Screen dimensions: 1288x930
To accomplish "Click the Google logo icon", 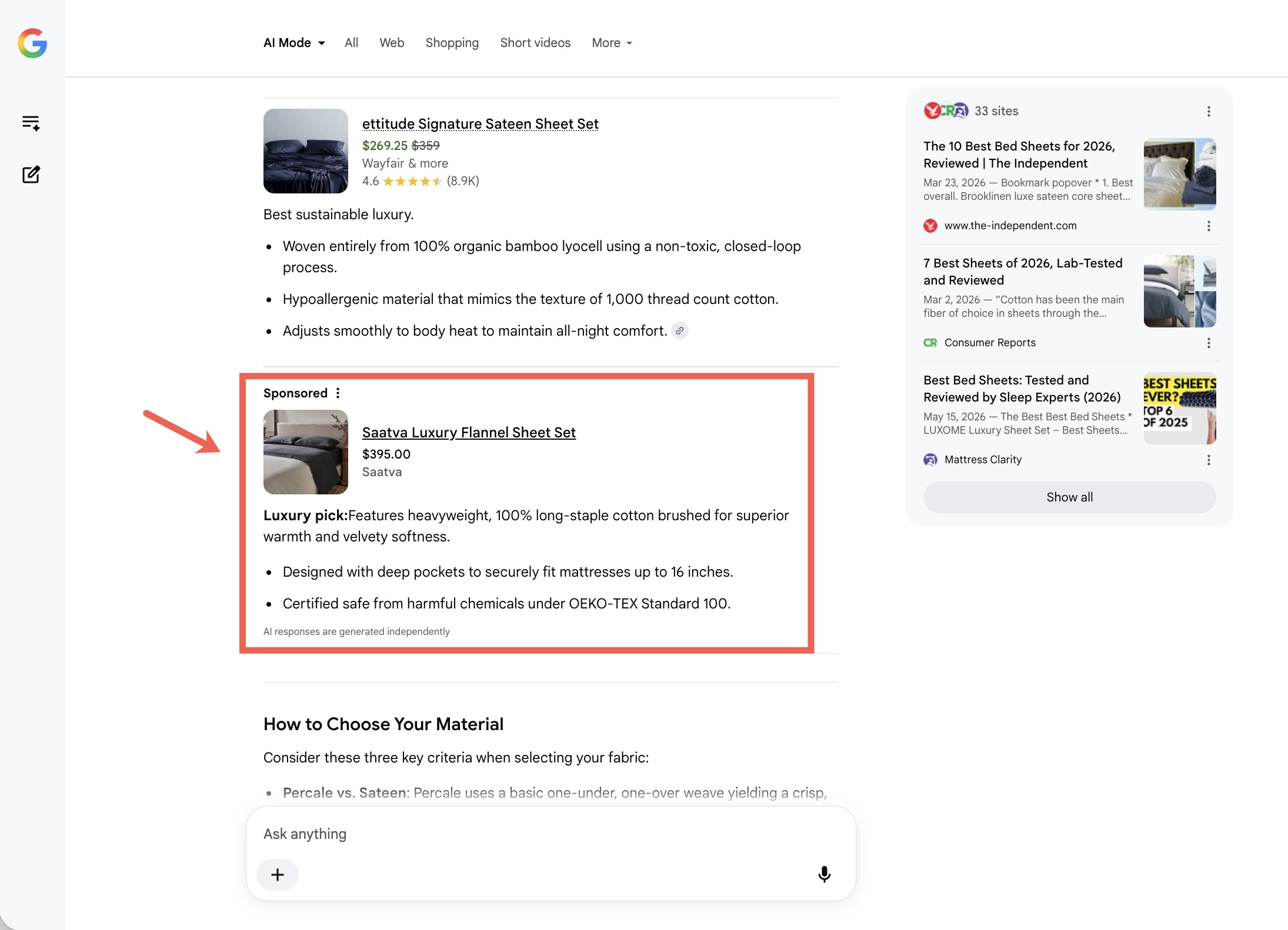I will point(32,43).
